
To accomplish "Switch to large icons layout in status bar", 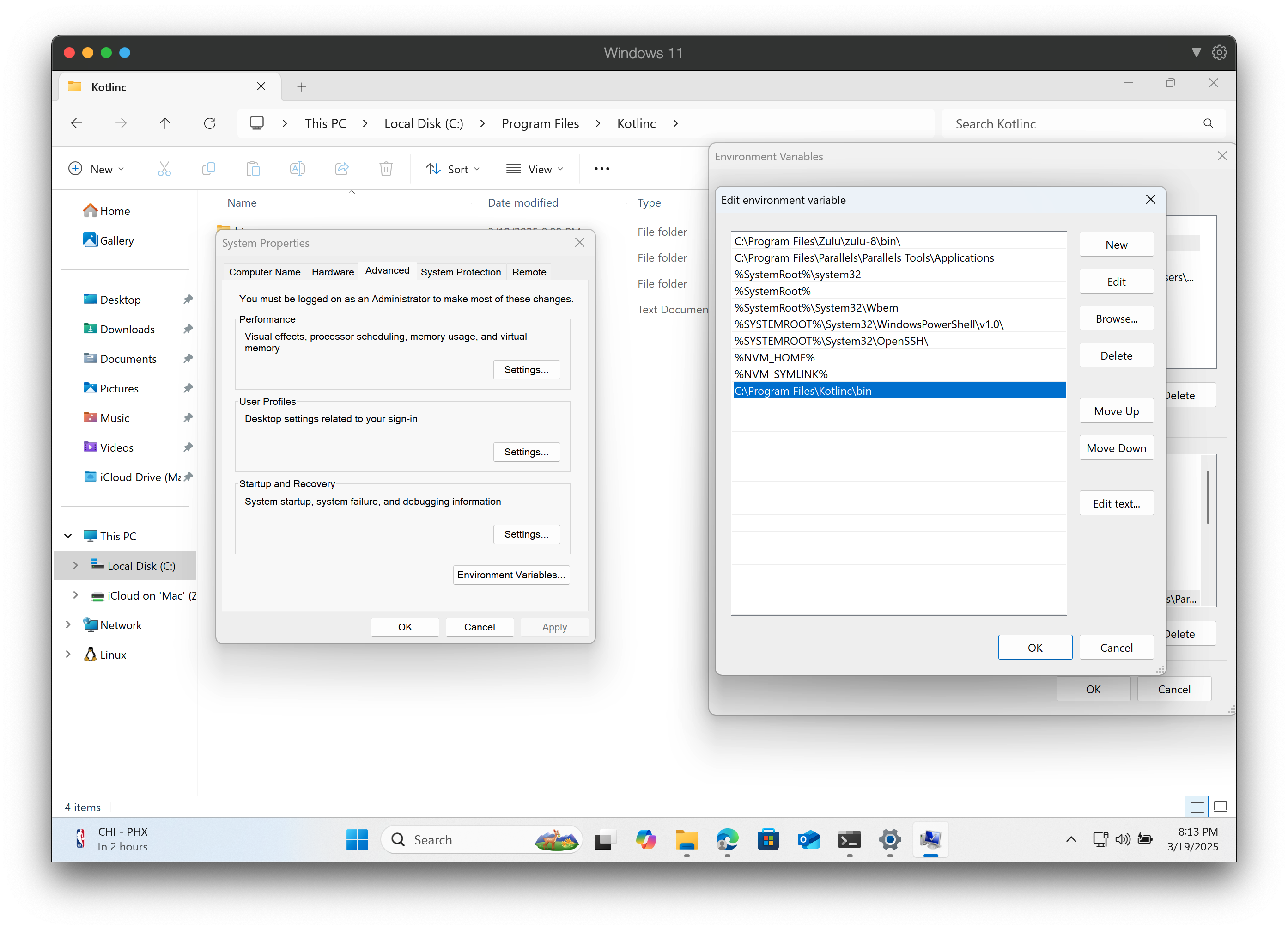I will click(1221, 807).
